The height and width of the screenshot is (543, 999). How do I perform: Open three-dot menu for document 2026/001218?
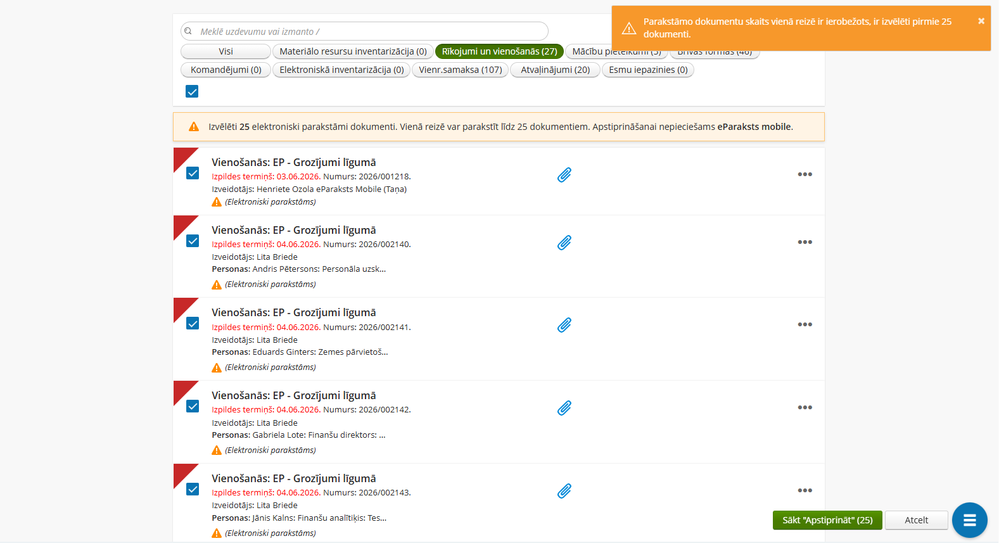click(x=805, y=175)
